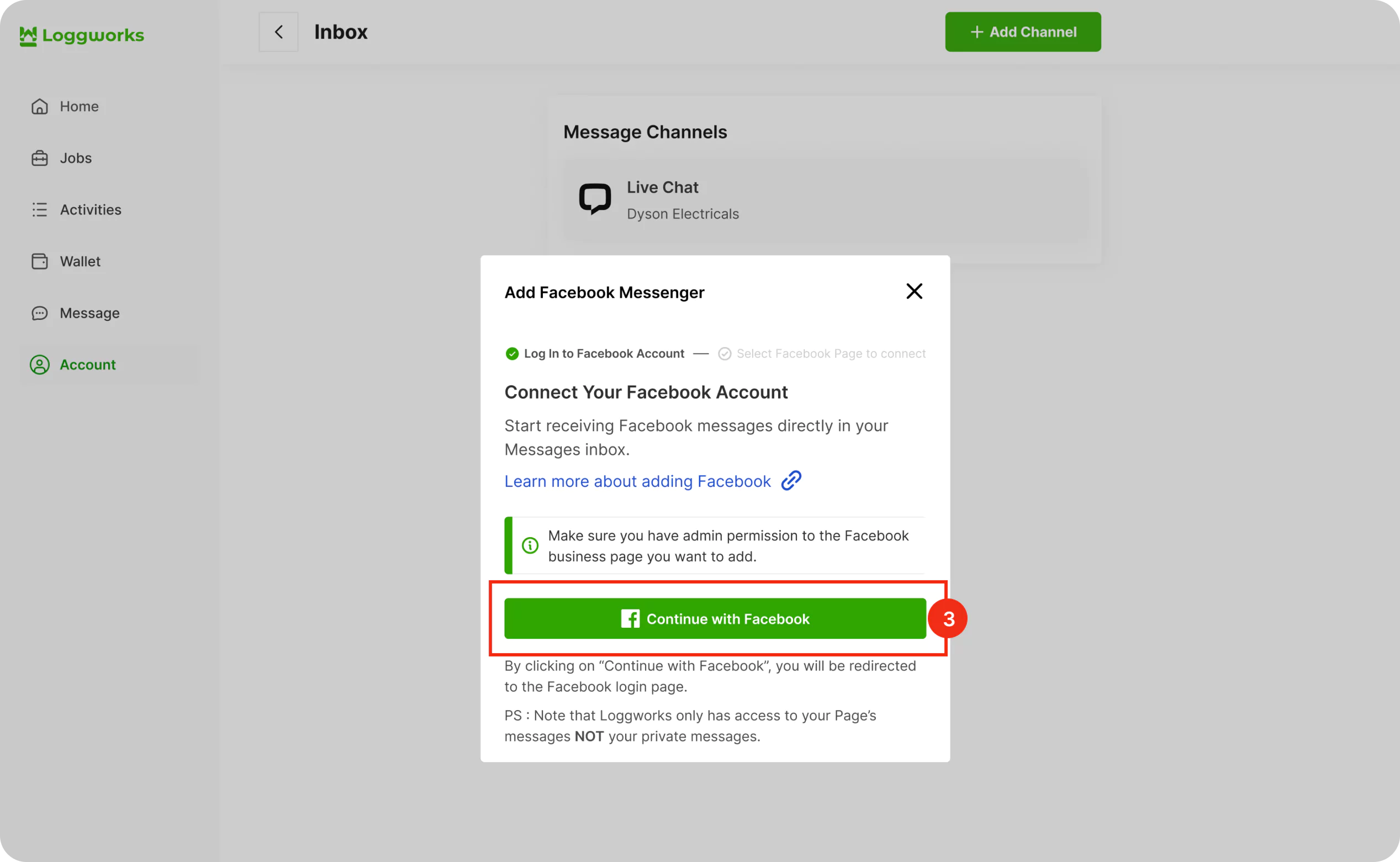
Task: Click the green info circle icon
Action: coord(530,545)
